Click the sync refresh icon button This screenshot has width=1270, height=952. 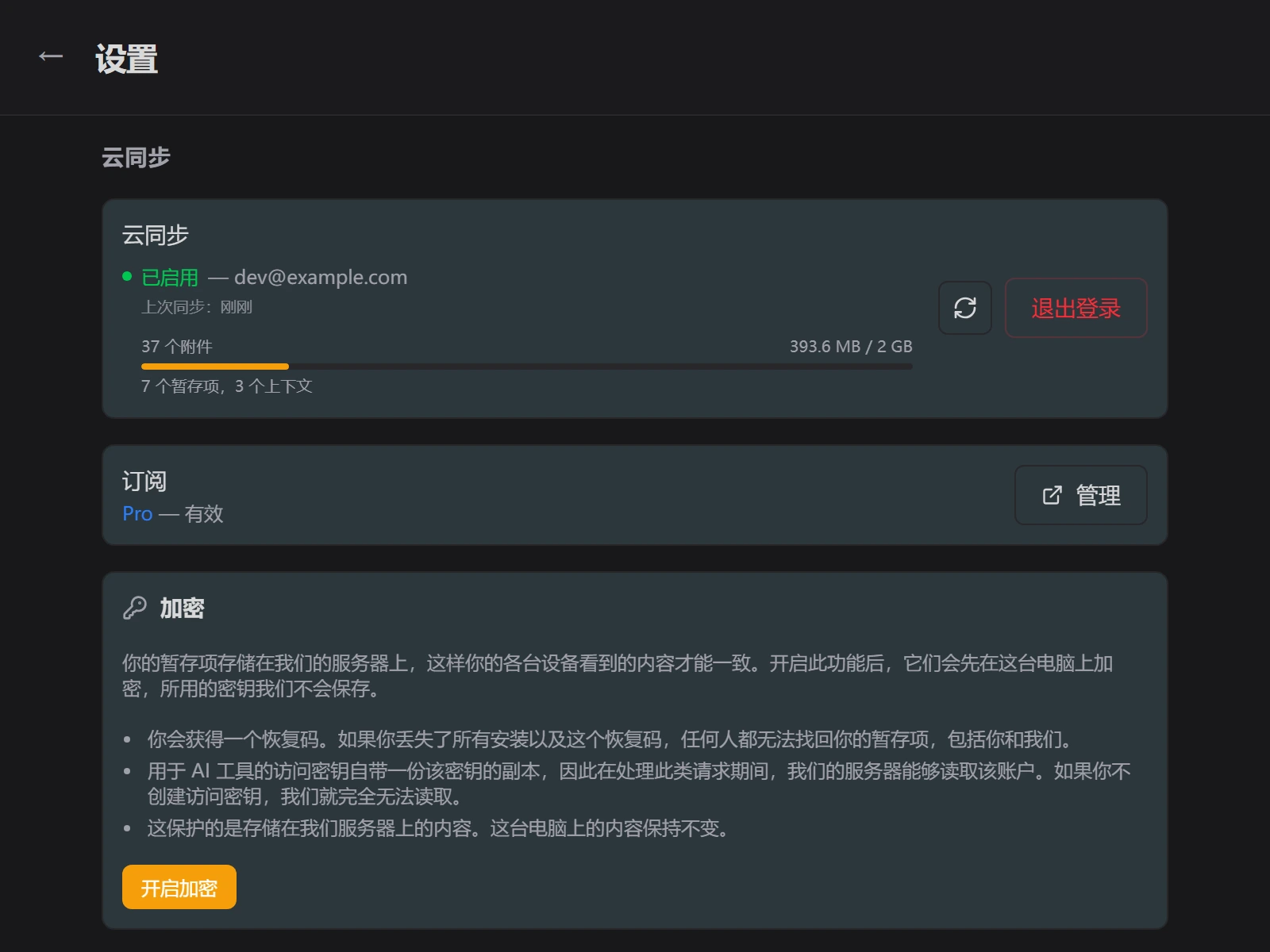[964, 308]
